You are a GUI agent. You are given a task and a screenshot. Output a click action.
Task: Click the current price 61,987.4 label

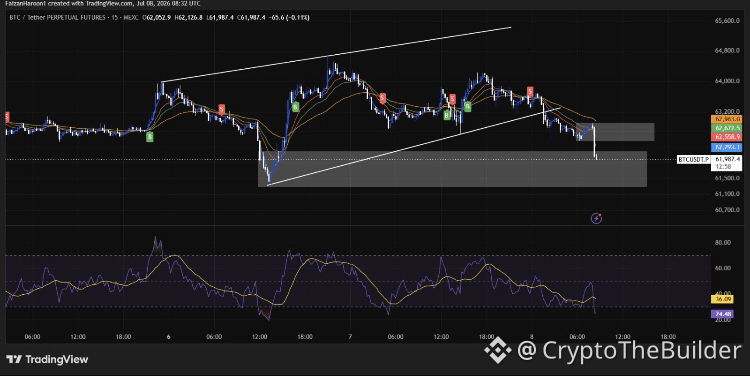click(x=727, y=159)
